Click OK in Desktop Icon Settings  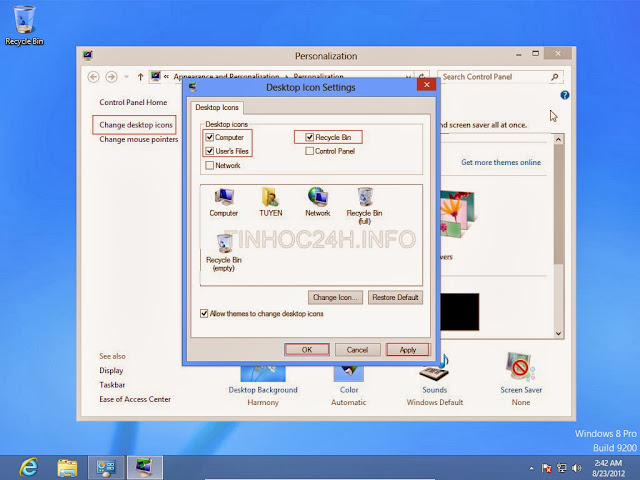pyautogui.click(x=307, y=350)
